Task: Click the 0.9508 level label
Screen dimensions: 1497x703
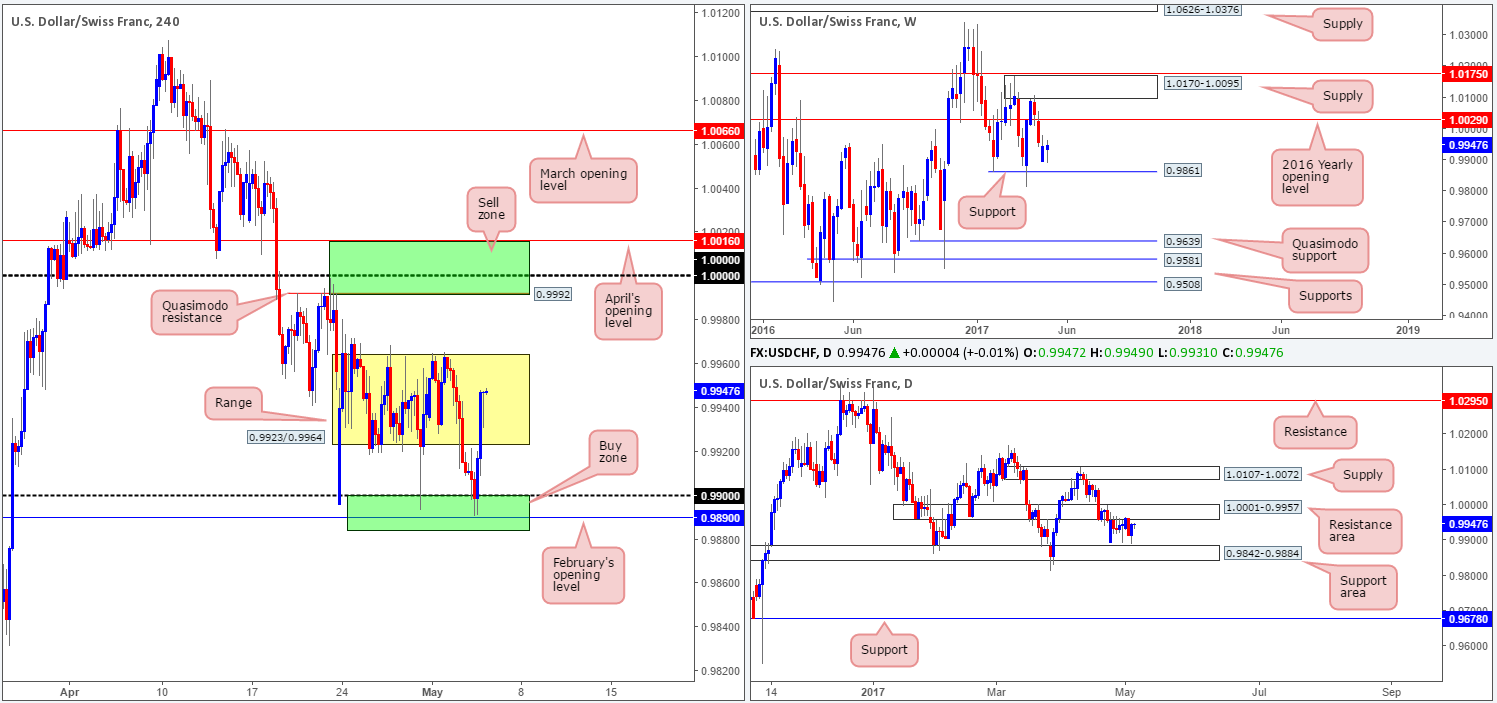Action: (1181, 283)
